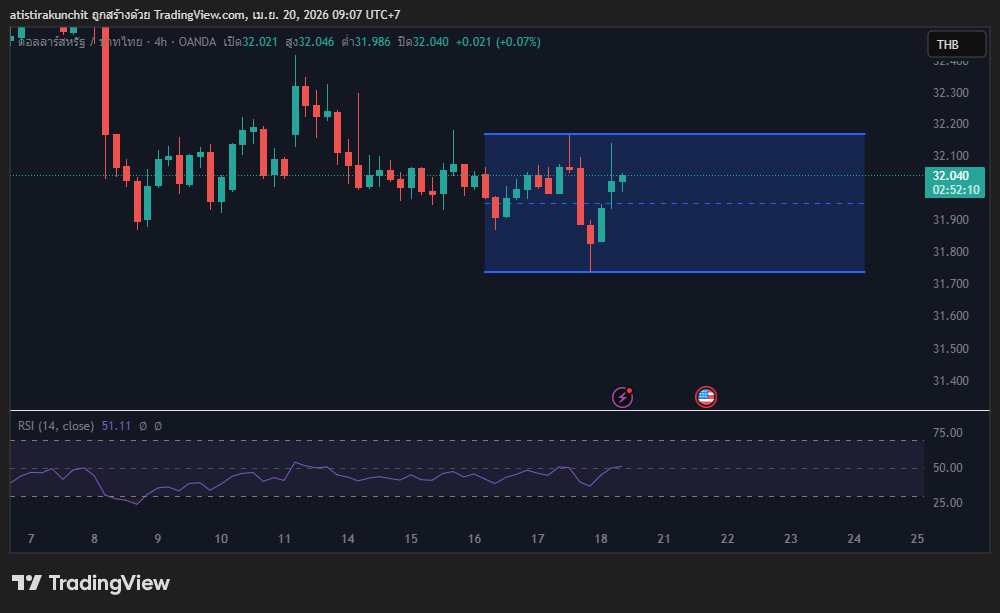Image resolution: width=1000 pixels, height=613 pixels.
Task: Open the US flag economic event marker
Action: (706, 397)
